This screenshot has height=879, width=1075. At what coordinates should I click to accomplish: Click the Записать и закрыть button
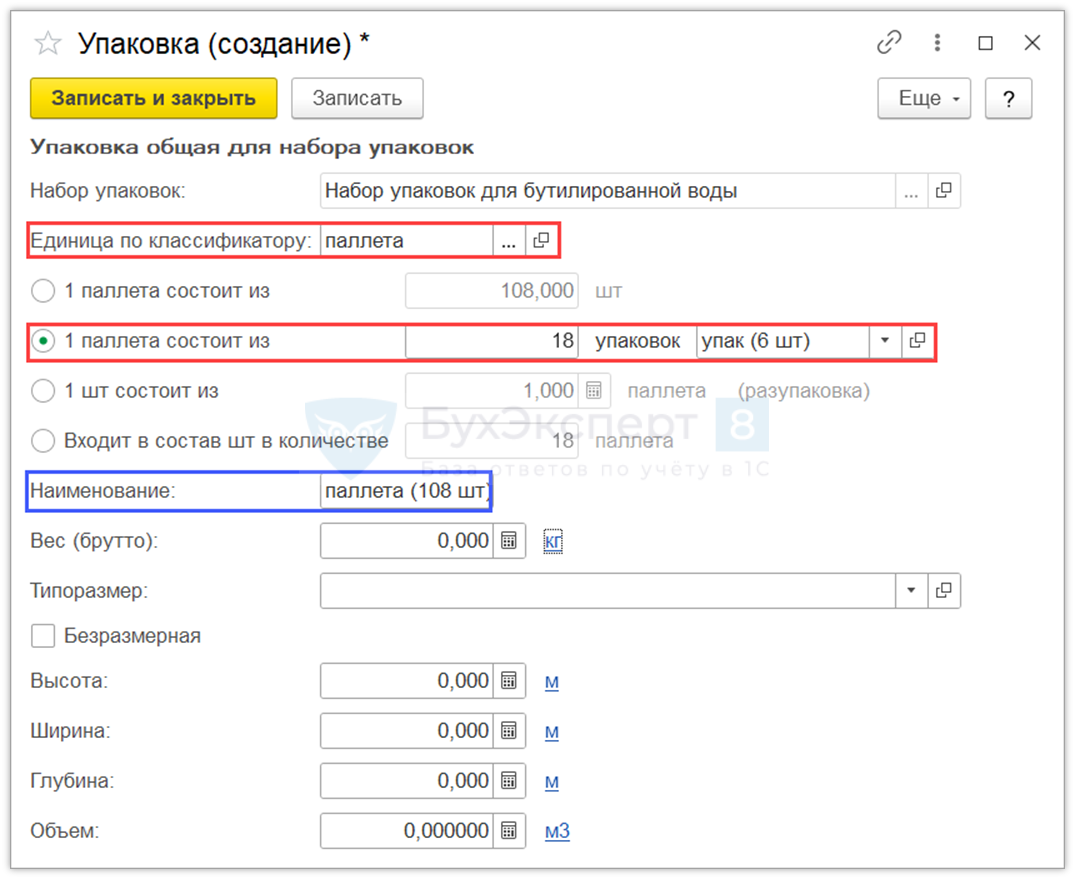(x=153, y=98)
